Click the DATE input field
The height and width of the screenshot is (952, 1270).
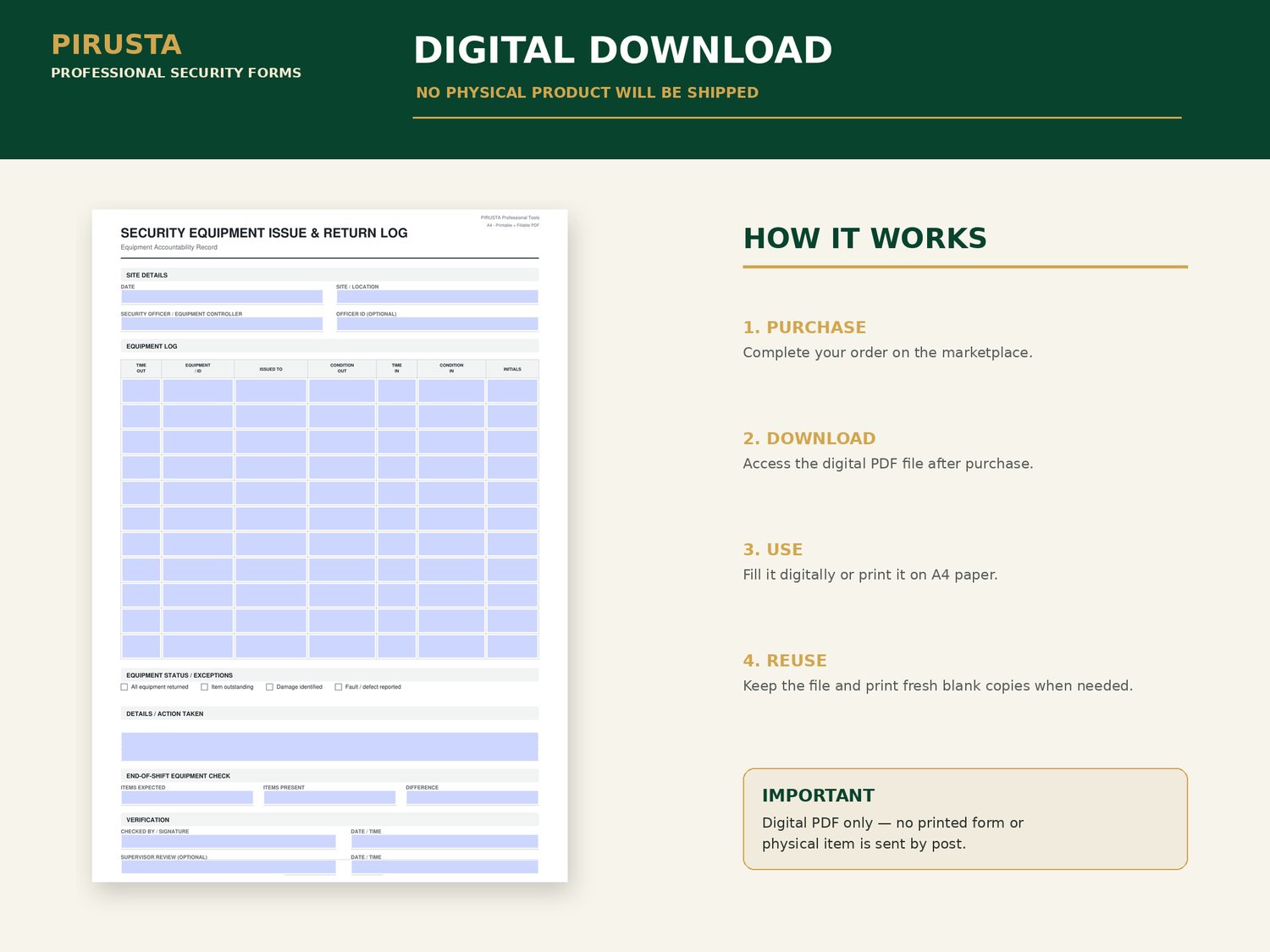tap(222, 297)
